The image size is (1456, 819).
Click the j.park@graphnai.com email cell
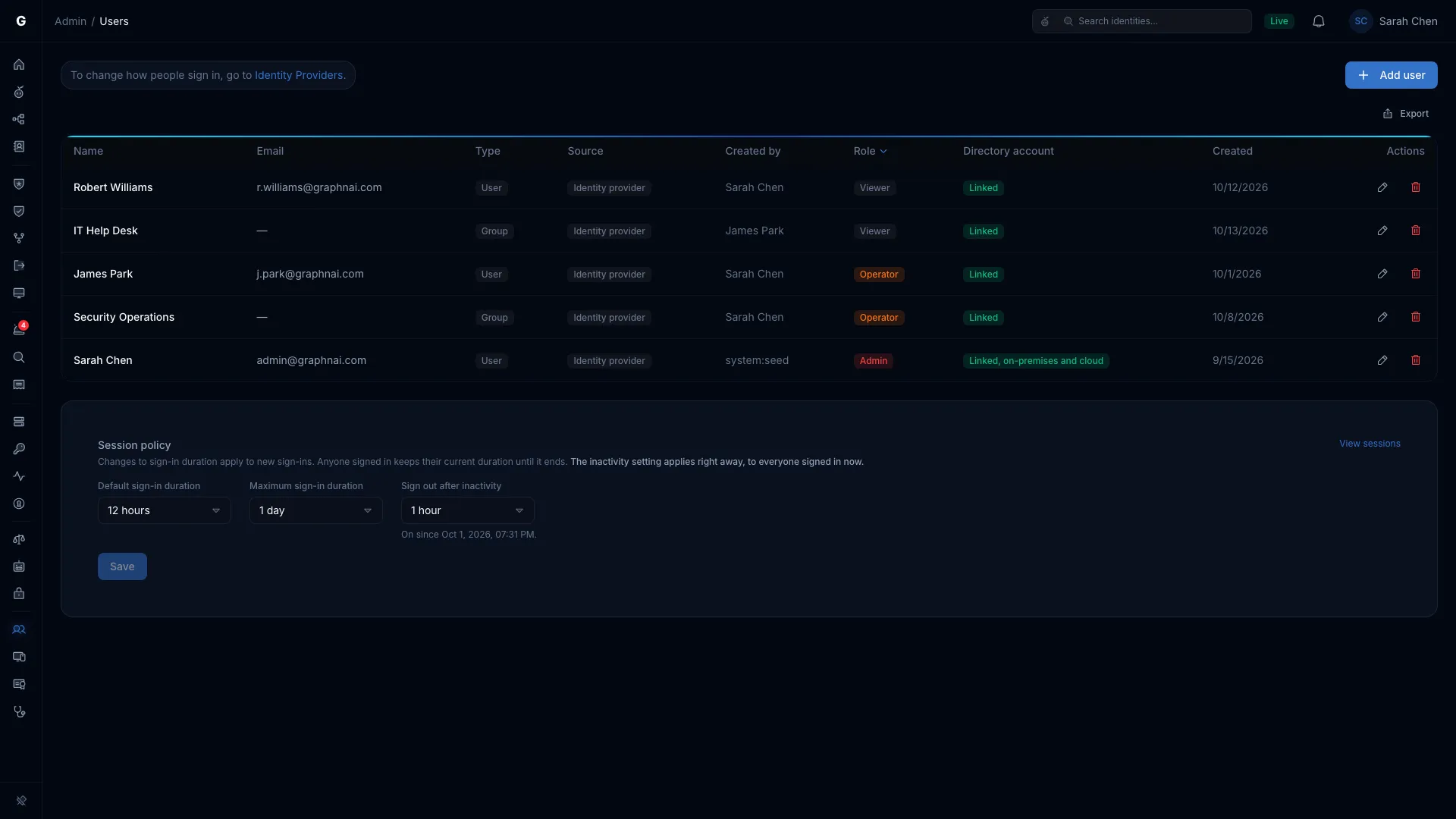[310, 274]
